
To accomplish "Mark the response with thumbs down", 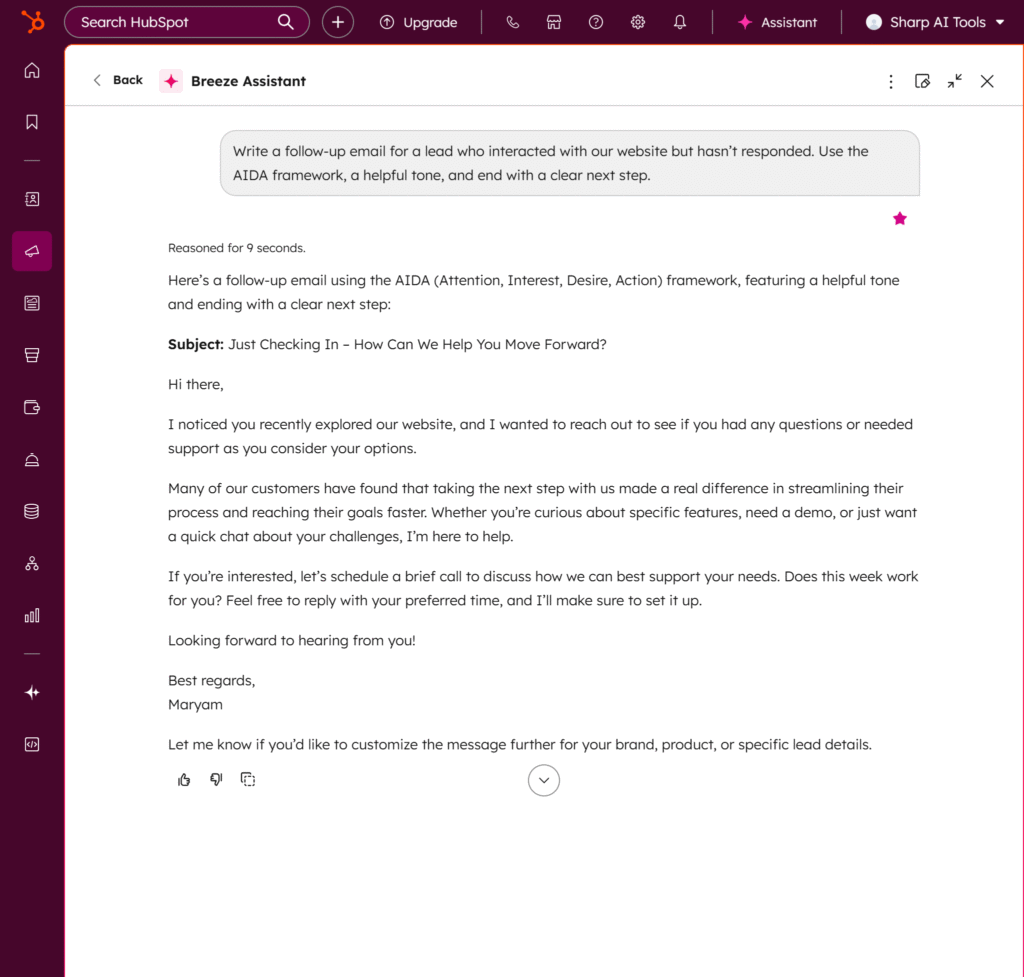I will [216, 780].
